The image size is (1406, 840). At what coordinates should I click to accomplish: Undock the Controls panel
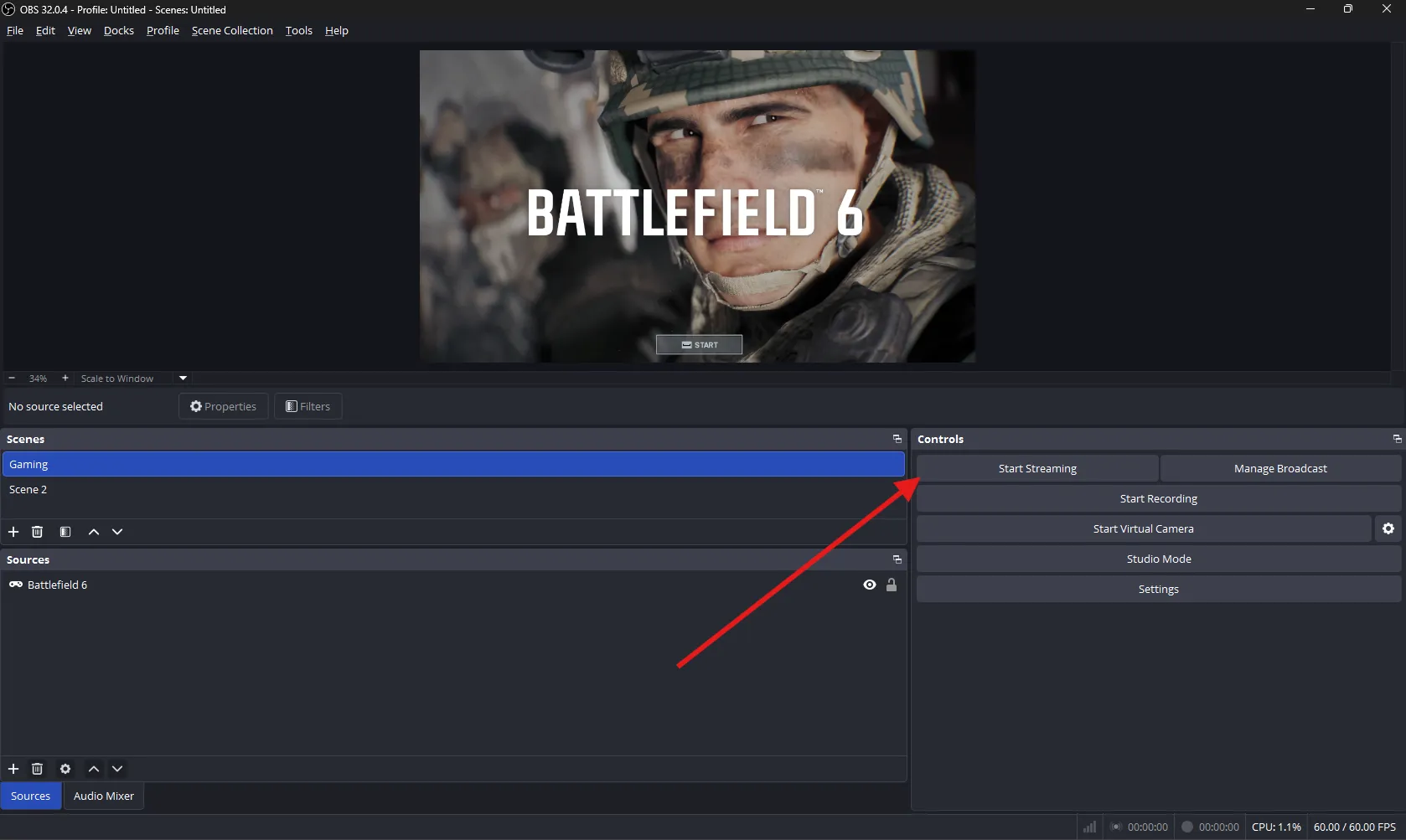(x=1397, y=439)
